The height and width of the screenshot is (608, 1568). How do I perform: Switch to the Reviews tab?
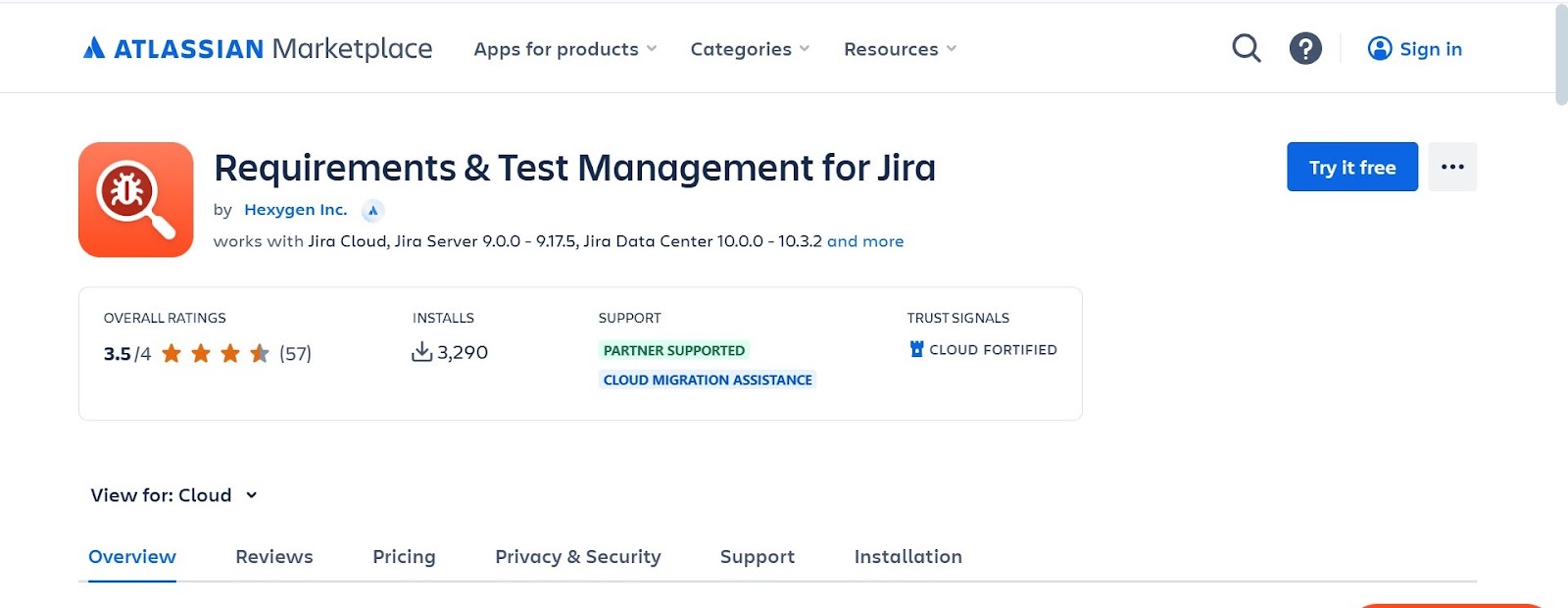click(x=274, y=556)
